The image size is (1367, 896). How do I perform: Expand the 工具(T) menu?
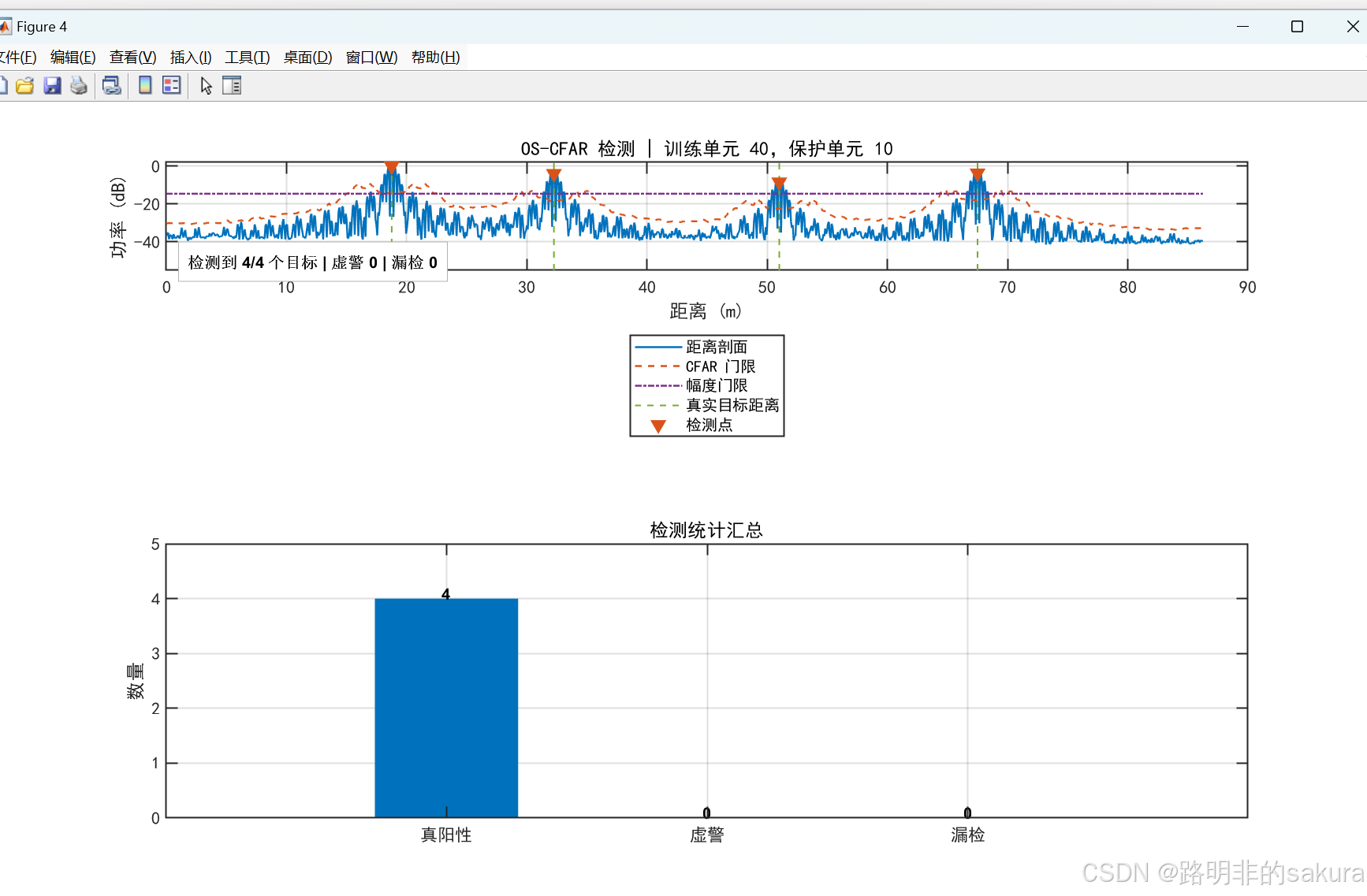click(x=248, y=58)
